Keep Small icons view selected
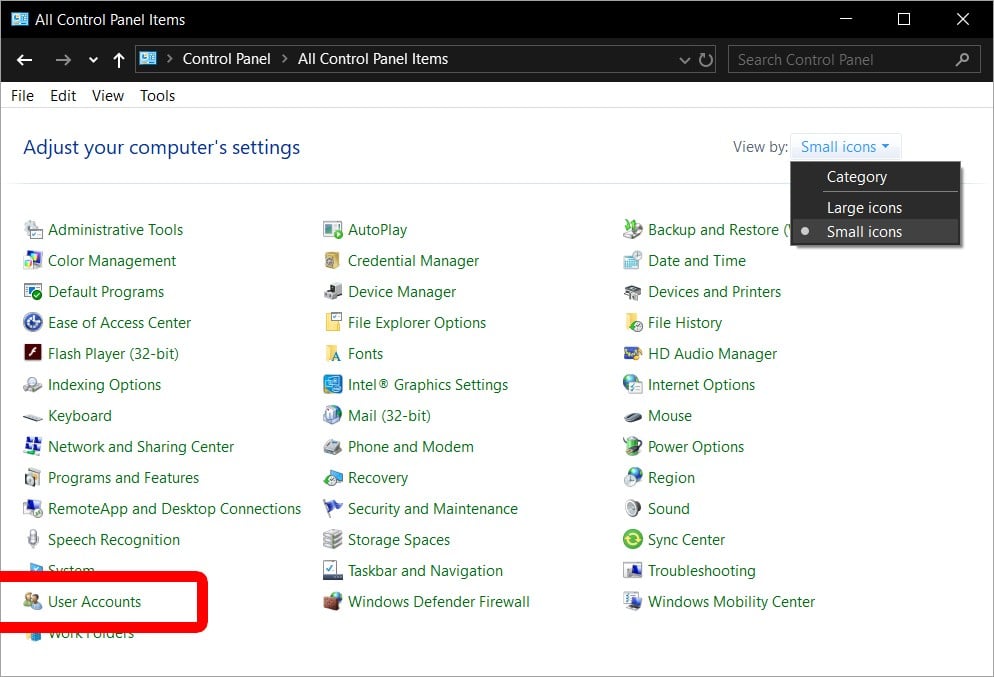 (x=864, y=231)
